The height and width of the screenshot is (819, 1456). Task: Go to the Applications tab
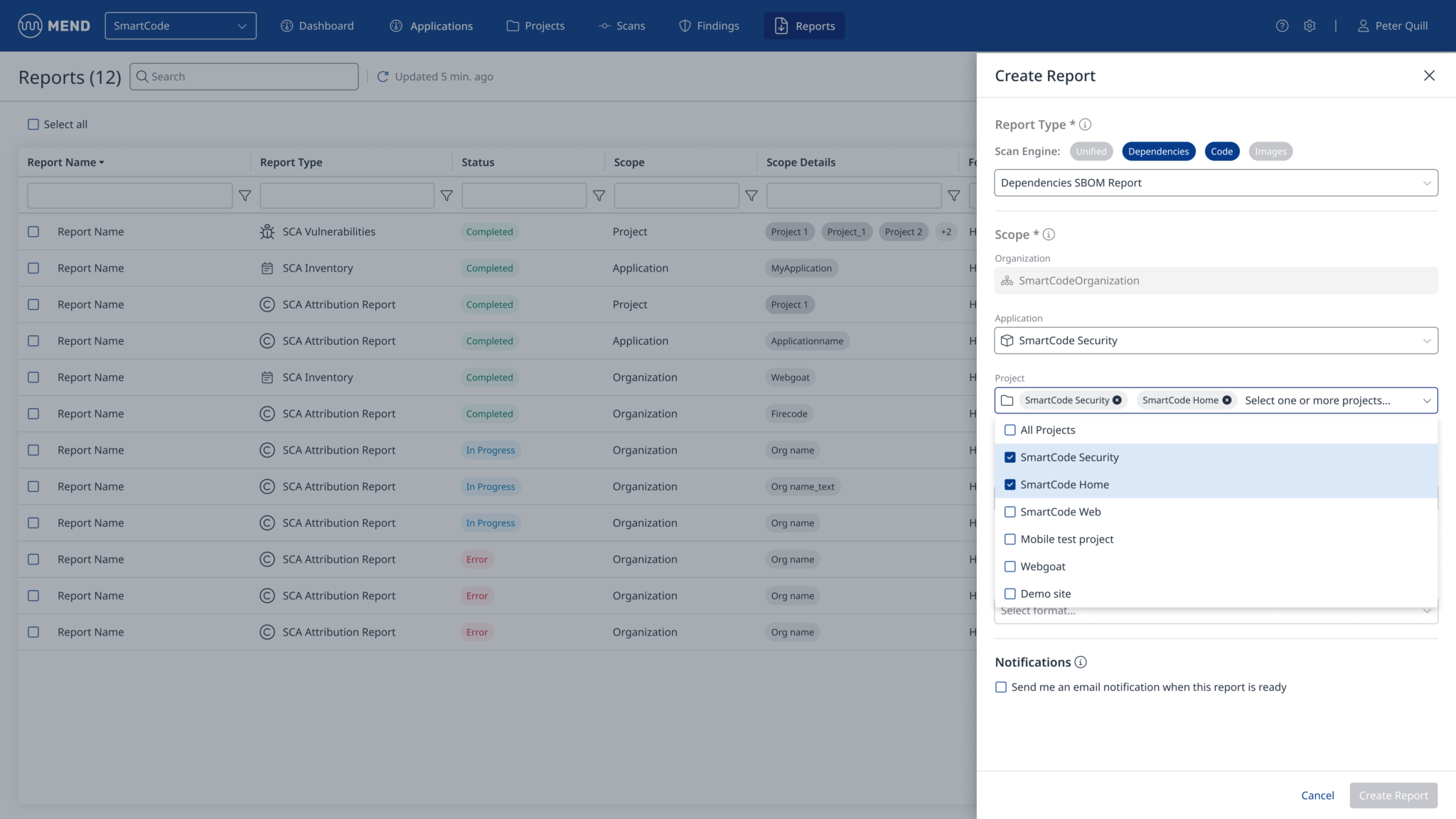pos(431,26)
